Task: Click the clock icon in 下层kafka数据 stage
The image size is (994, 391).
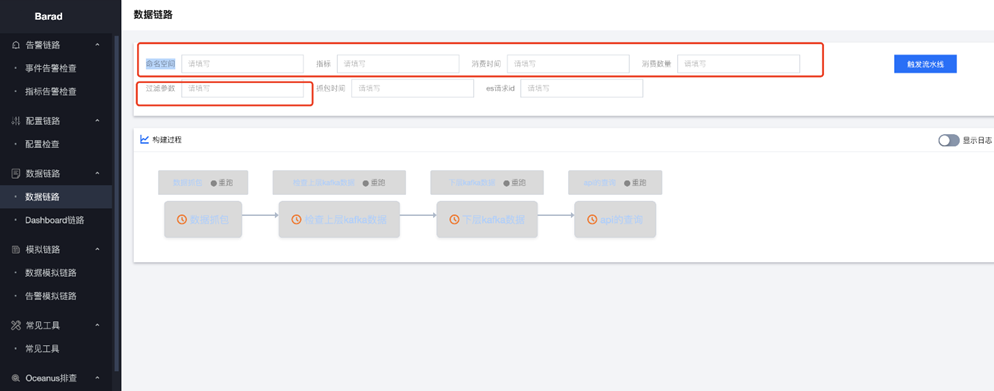Action: click(454, 219)
